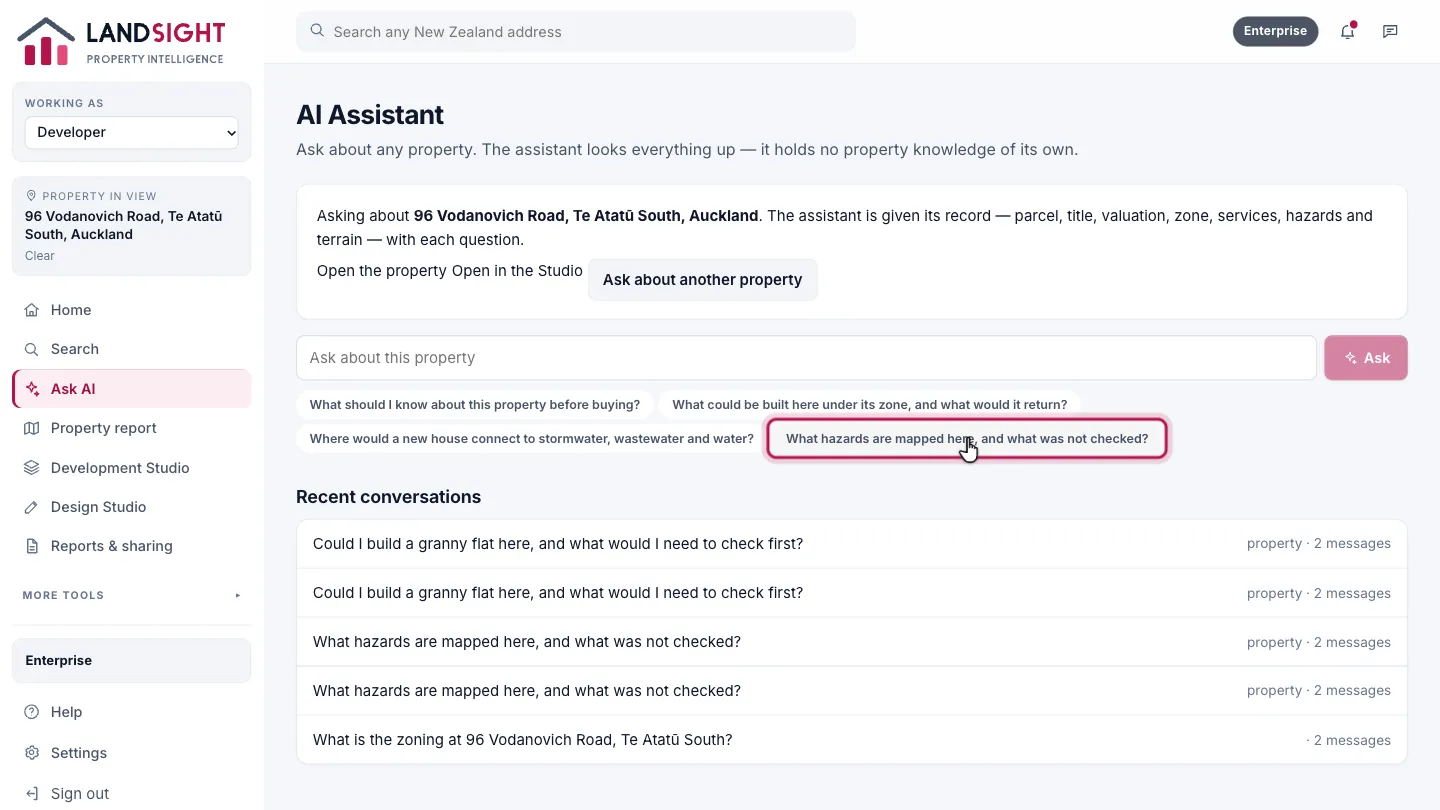This screenshot has width=1440, height=810.
Task: Open Search from the sidebar magnifier icon
Action: (32, 349)
